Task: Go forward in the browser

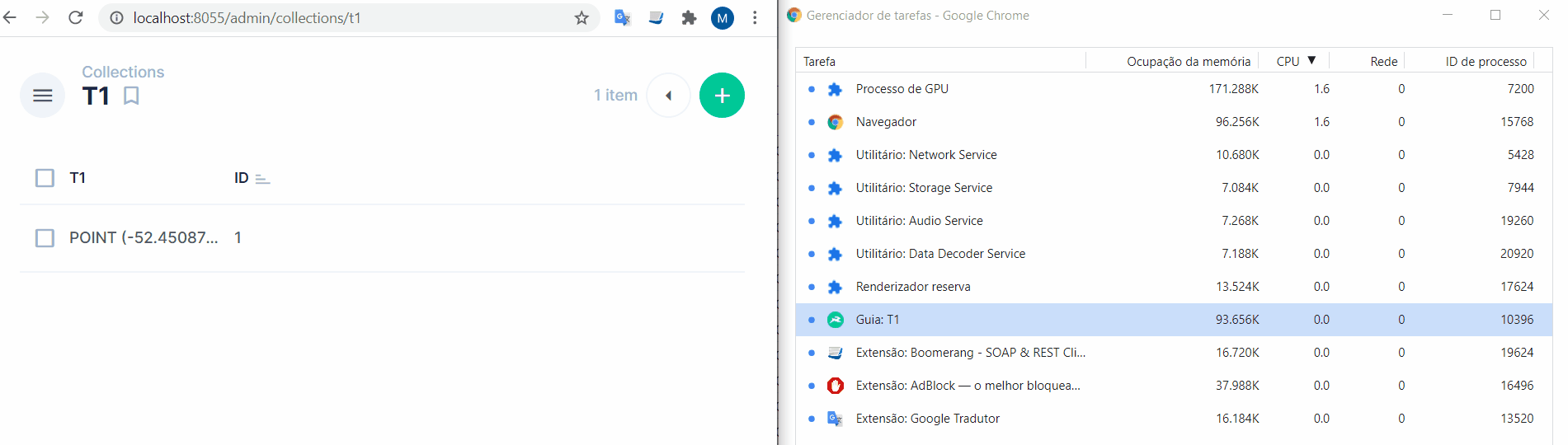Action: 43,17
